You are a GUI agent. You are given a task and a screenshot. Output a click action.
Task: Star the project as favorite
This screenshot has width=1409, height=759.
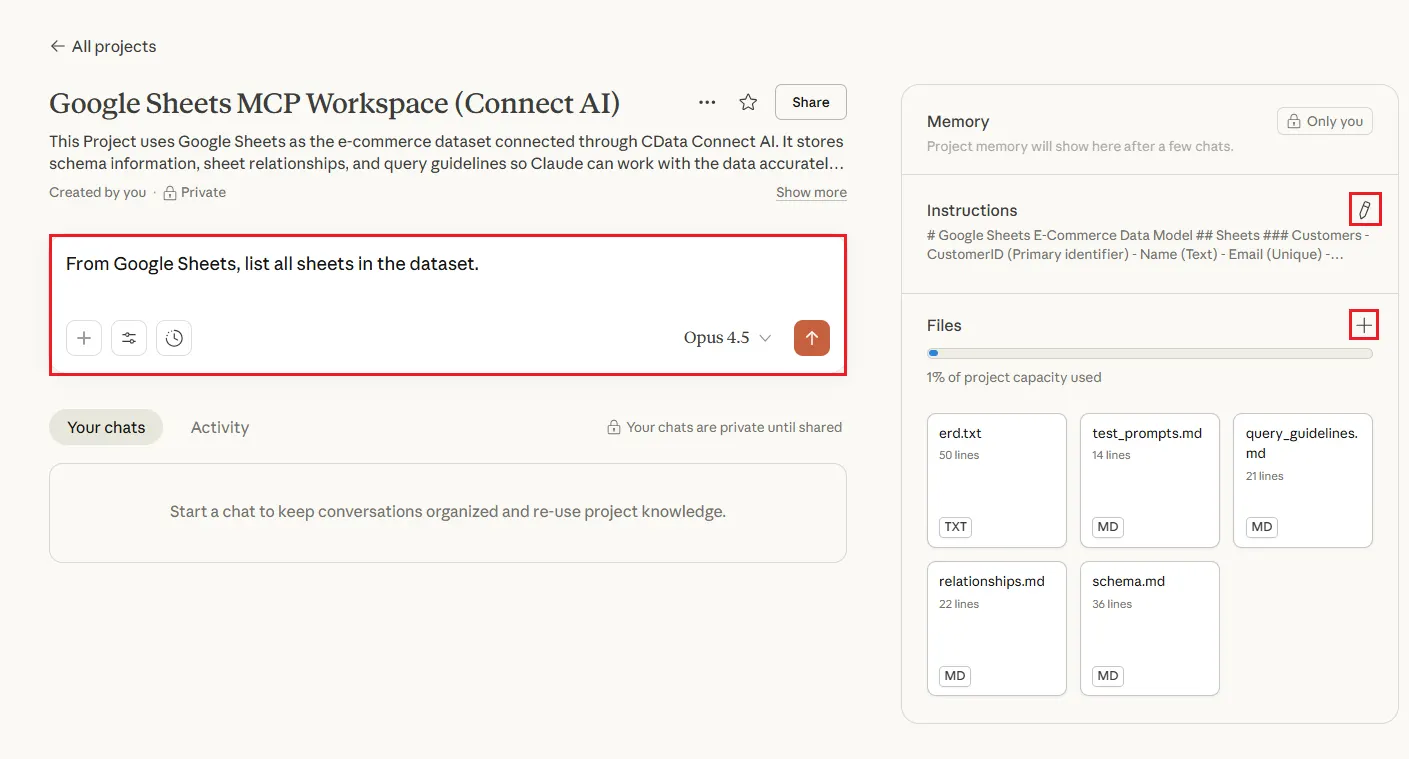point(748,102)
